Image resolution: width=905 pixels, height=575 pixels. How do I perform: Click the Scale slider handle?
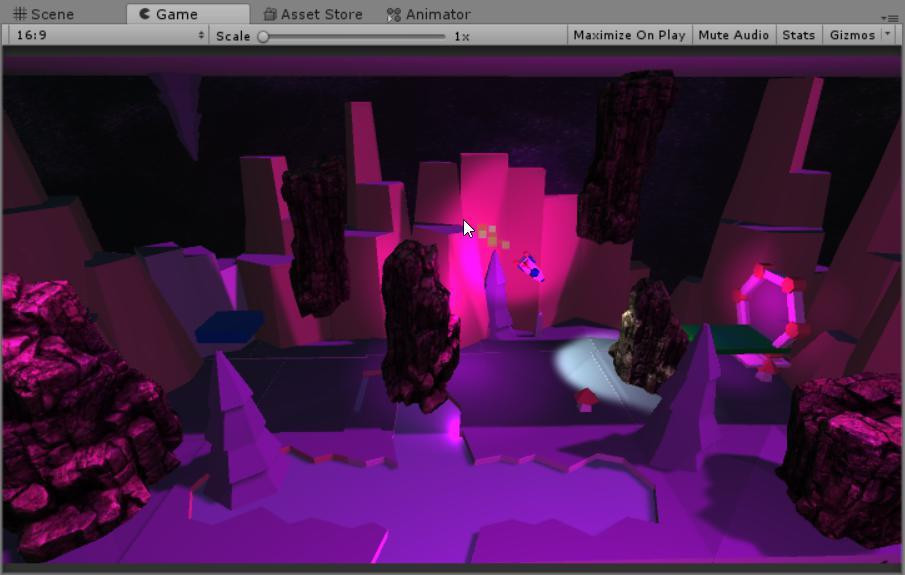[263, 36]
